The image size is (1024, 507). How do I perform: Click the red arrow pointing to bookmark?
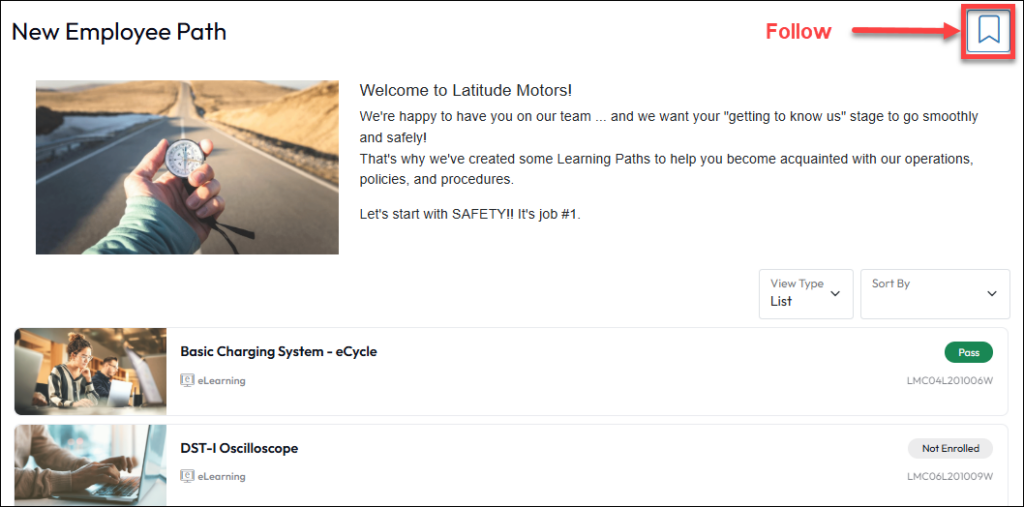pos(905,32)
